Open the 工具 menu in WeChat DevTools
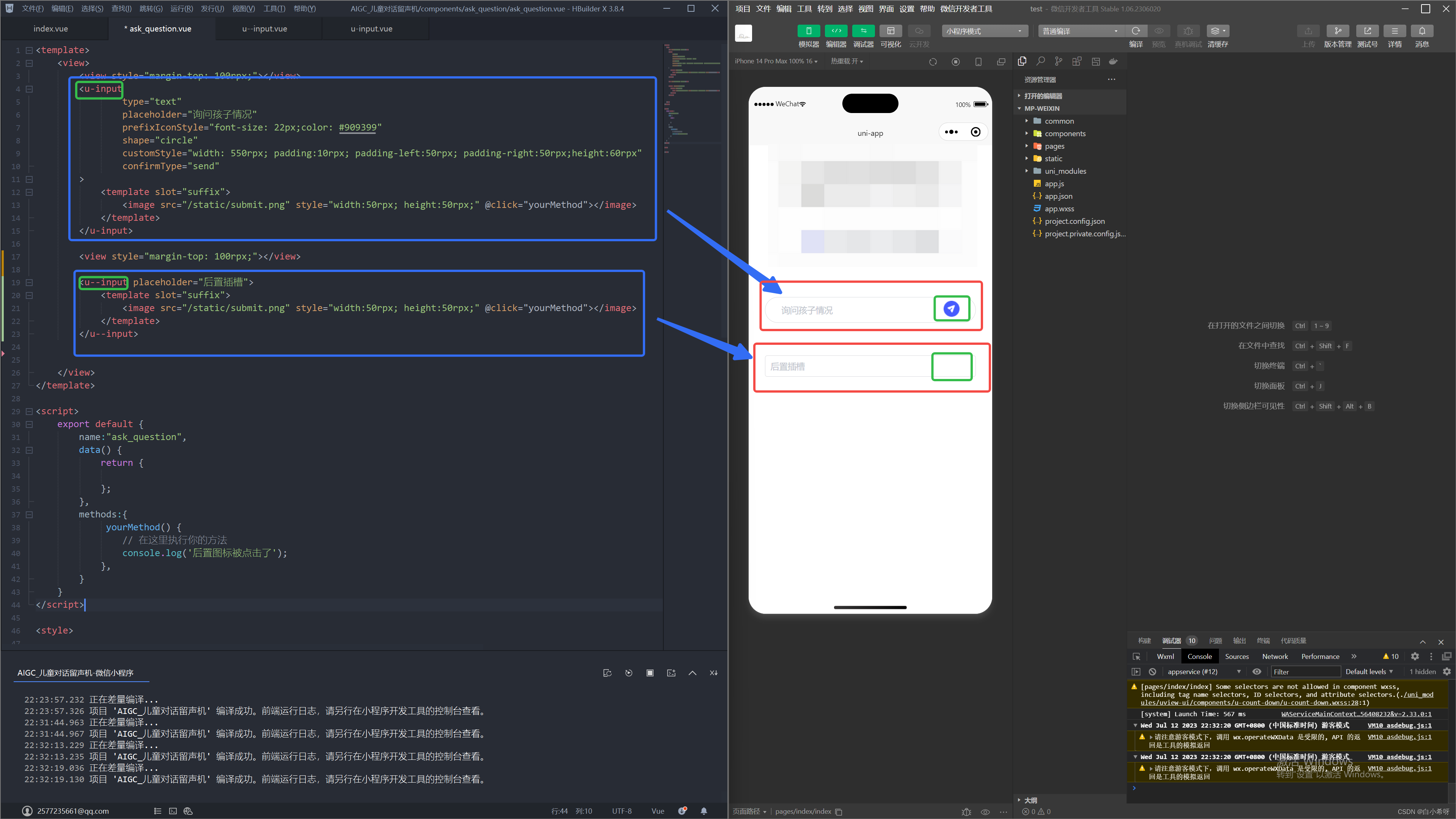 (x=804, y=8)
